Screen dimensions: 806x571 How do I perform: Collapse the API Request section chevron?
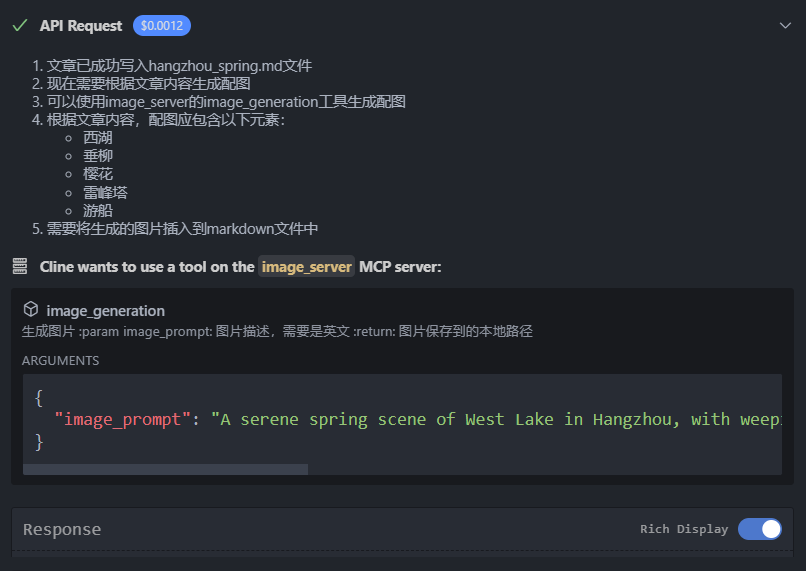pos(785,26)
